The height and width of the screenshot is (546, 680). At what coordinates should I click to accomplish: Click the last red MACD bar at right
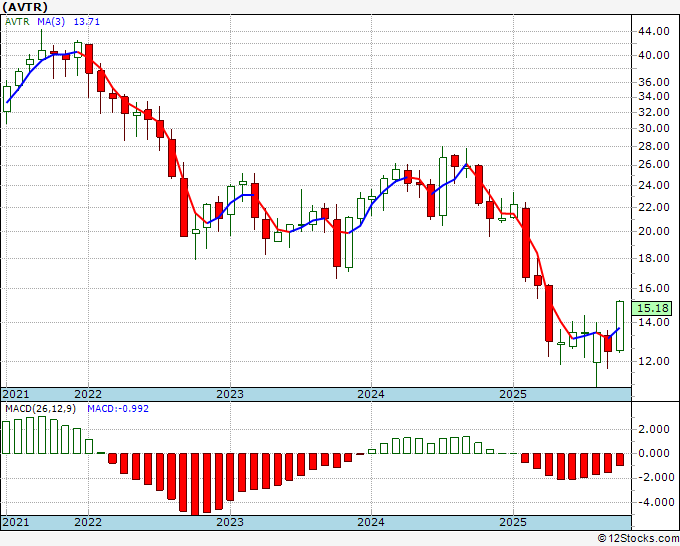[620, 460]
